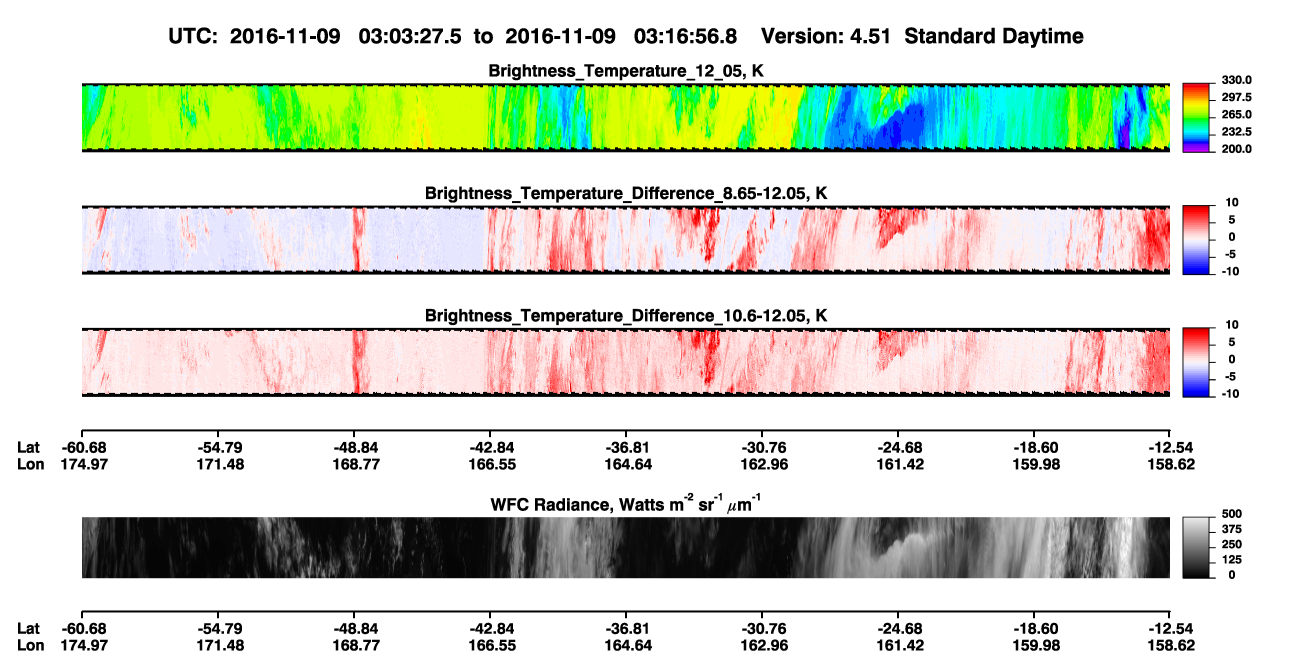Select the 10.6-12.05 difference image strip
The image size is (1300, 667).
pyautogui.click(x=625, y=362)
